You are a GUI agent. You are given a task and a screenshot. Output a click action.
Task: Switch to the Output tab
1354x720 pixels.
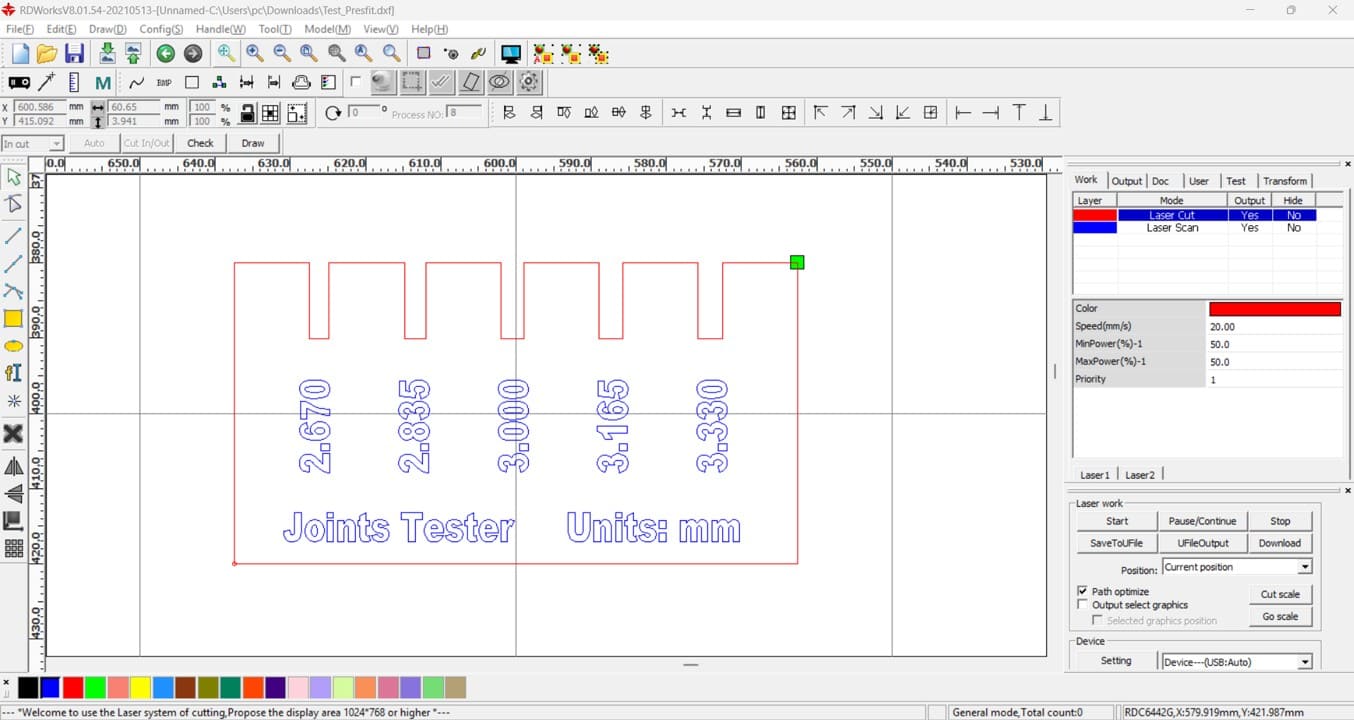pos(1126,181)
